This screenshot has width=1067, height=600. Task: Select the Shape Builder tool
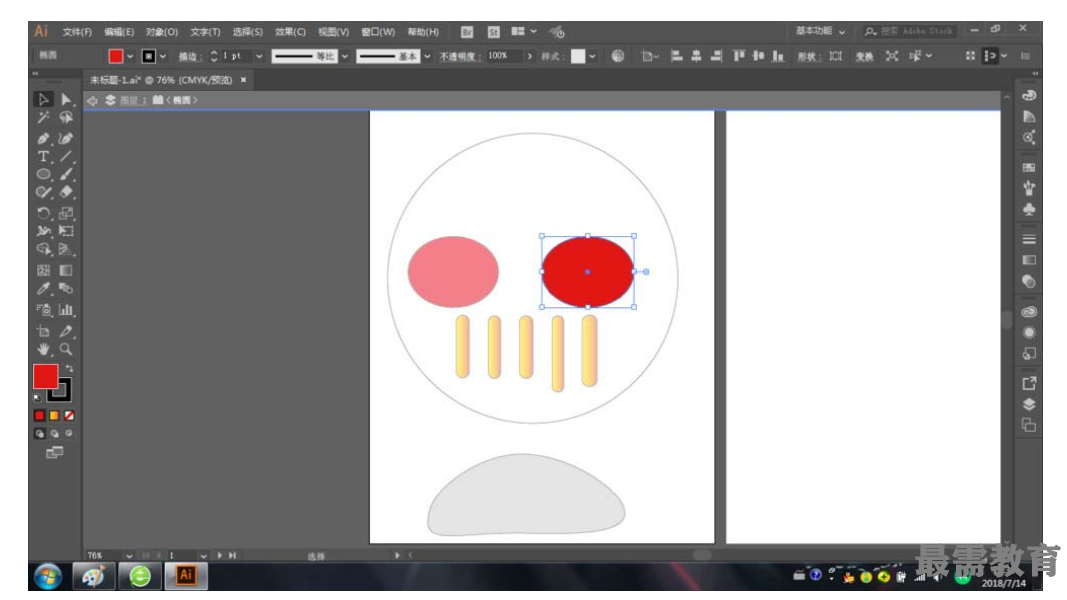coord(43,249)
